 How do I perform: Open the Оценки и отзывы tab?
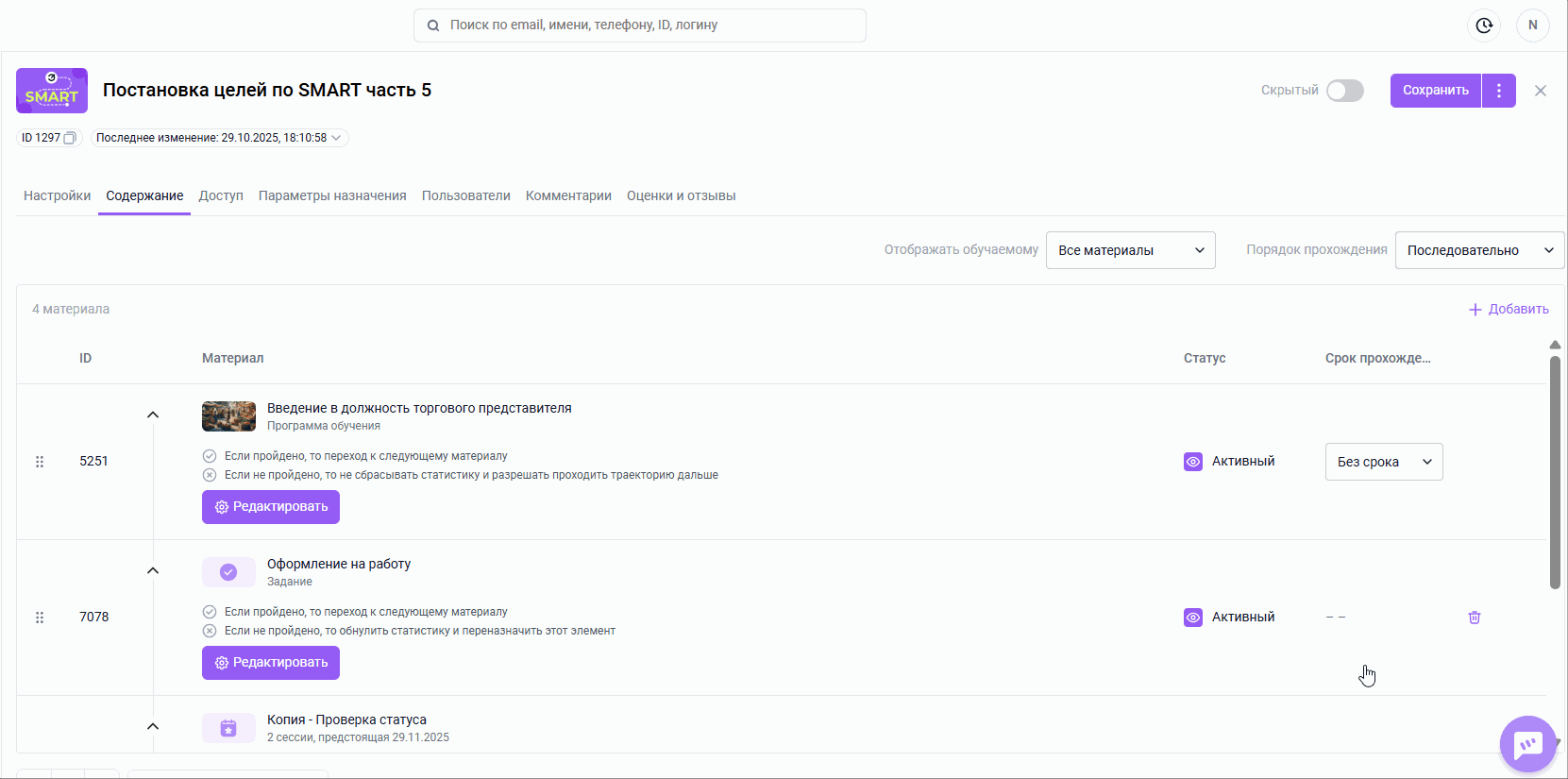point(682,195)
